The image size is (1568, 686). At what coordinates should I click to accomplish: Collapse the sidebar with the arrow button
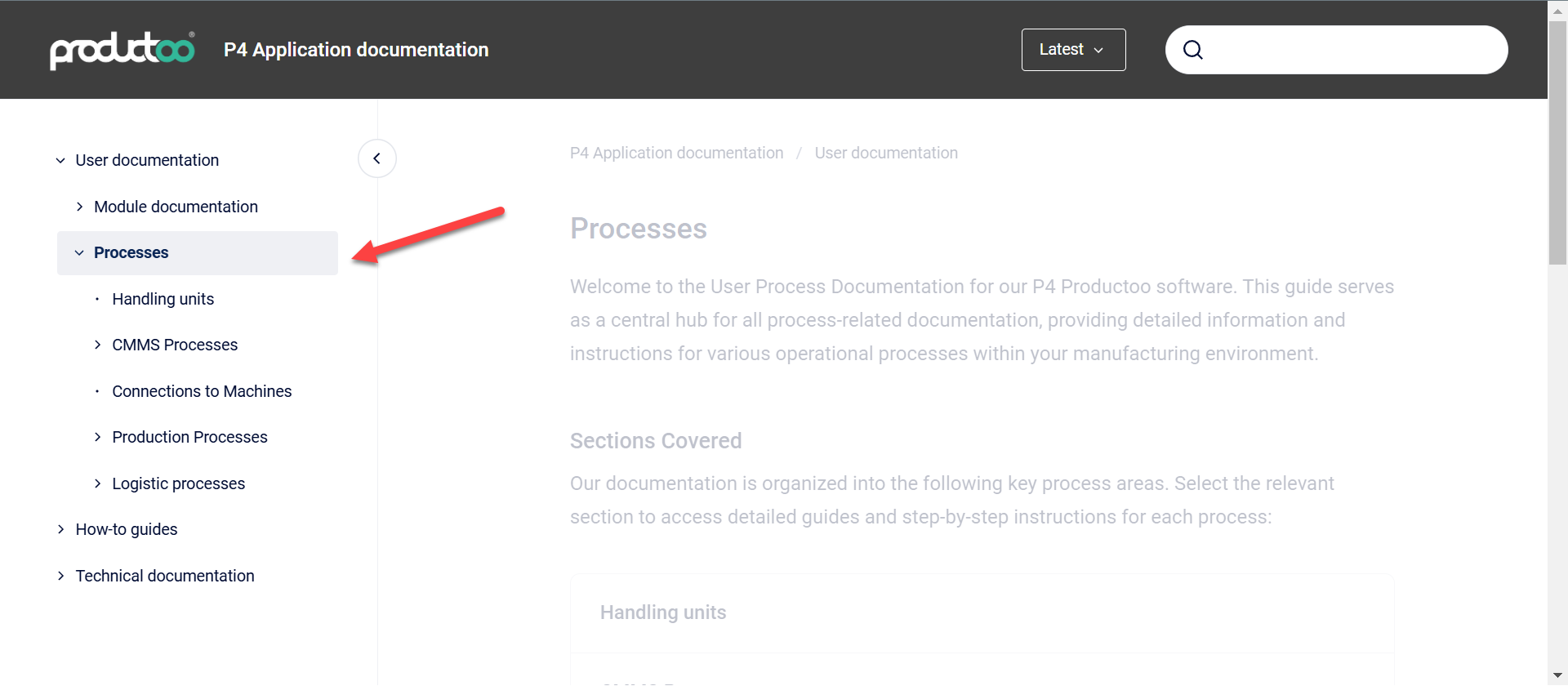[376, 158]
